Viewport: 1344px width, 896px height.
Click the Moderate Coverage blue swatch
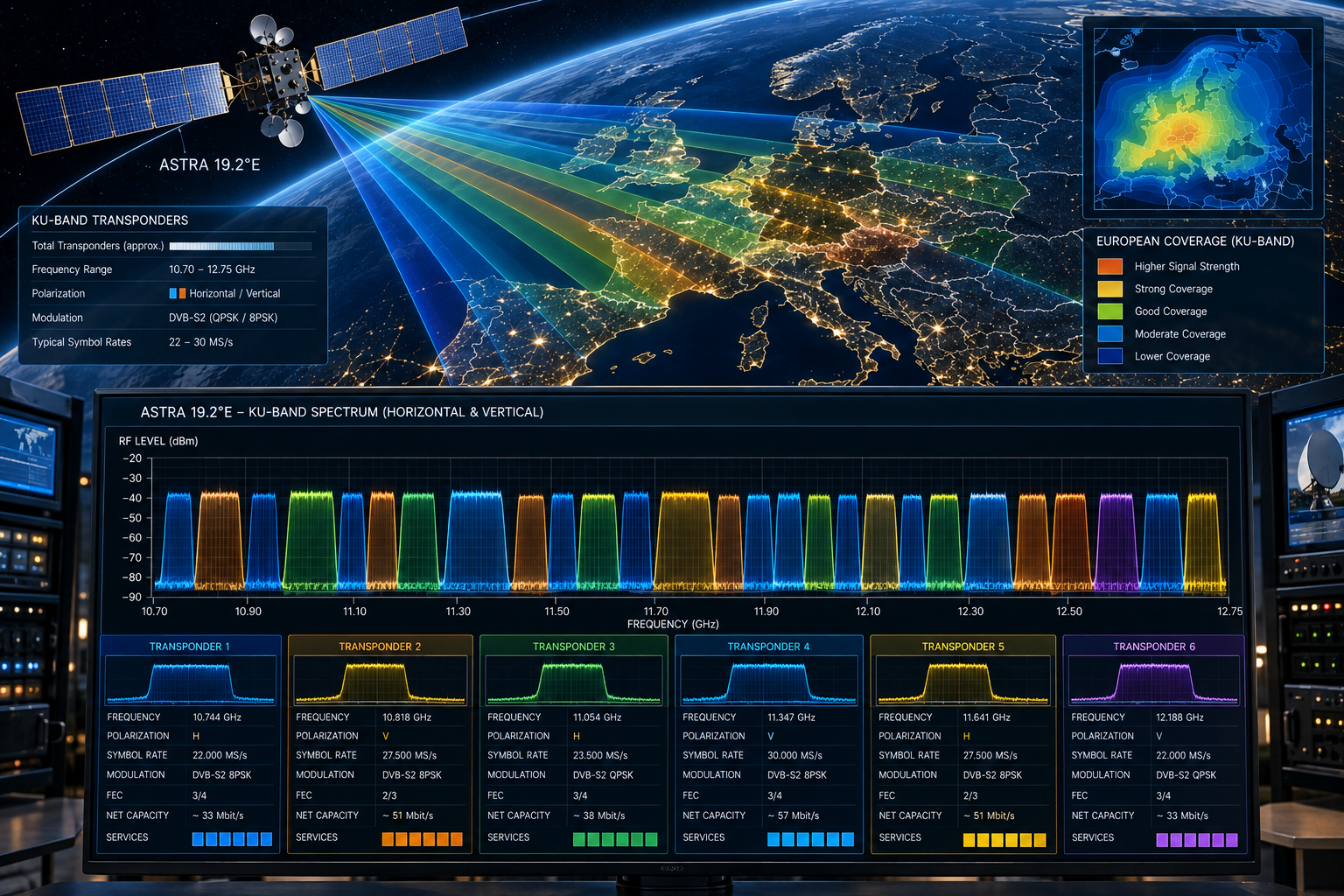(x=1109, y=333)
